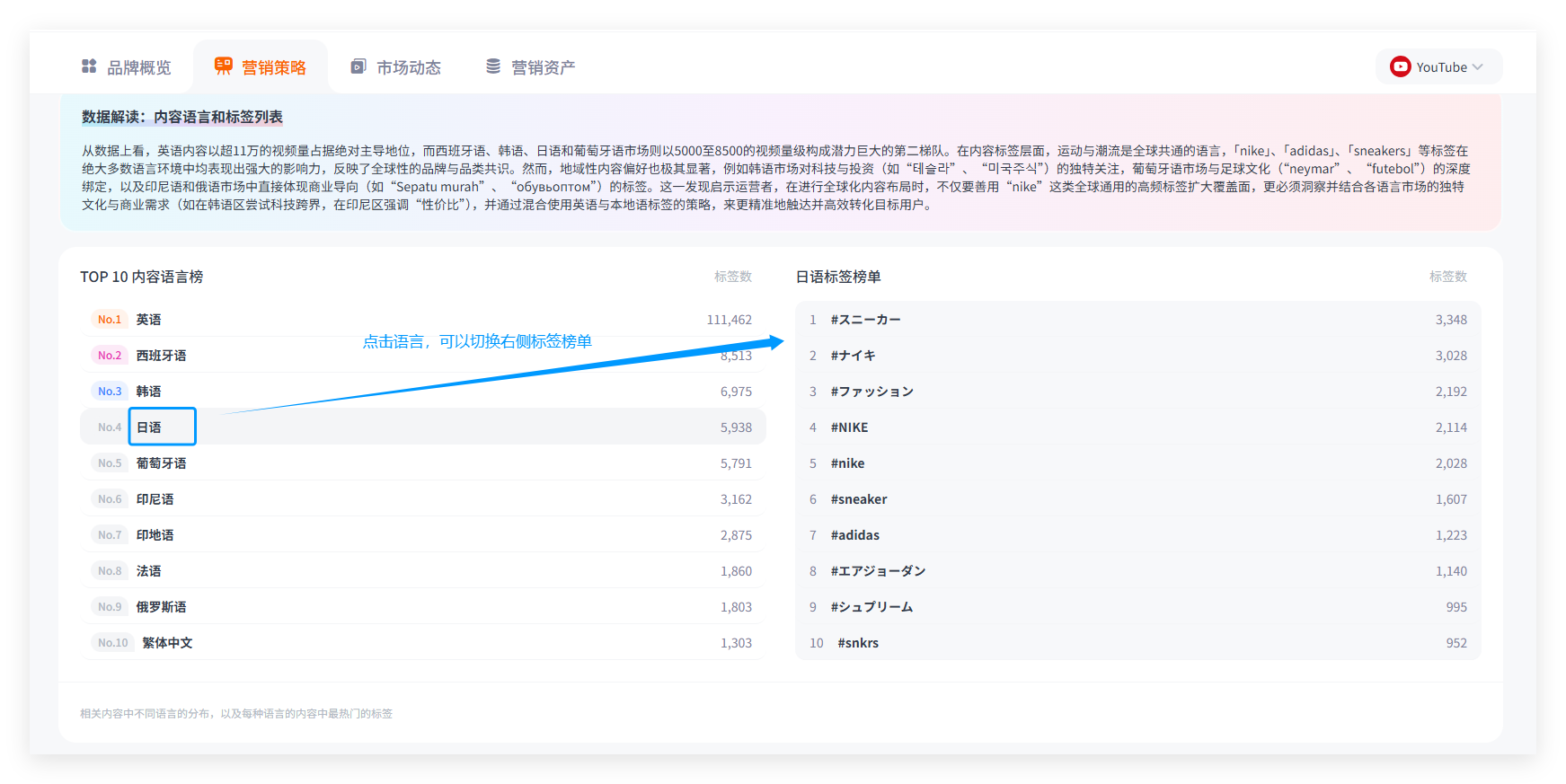Image resolution: width=1566 pixels, height=784 pixels.
Task: Switch to the 市场动态 tab
Action: pos(409,67)
